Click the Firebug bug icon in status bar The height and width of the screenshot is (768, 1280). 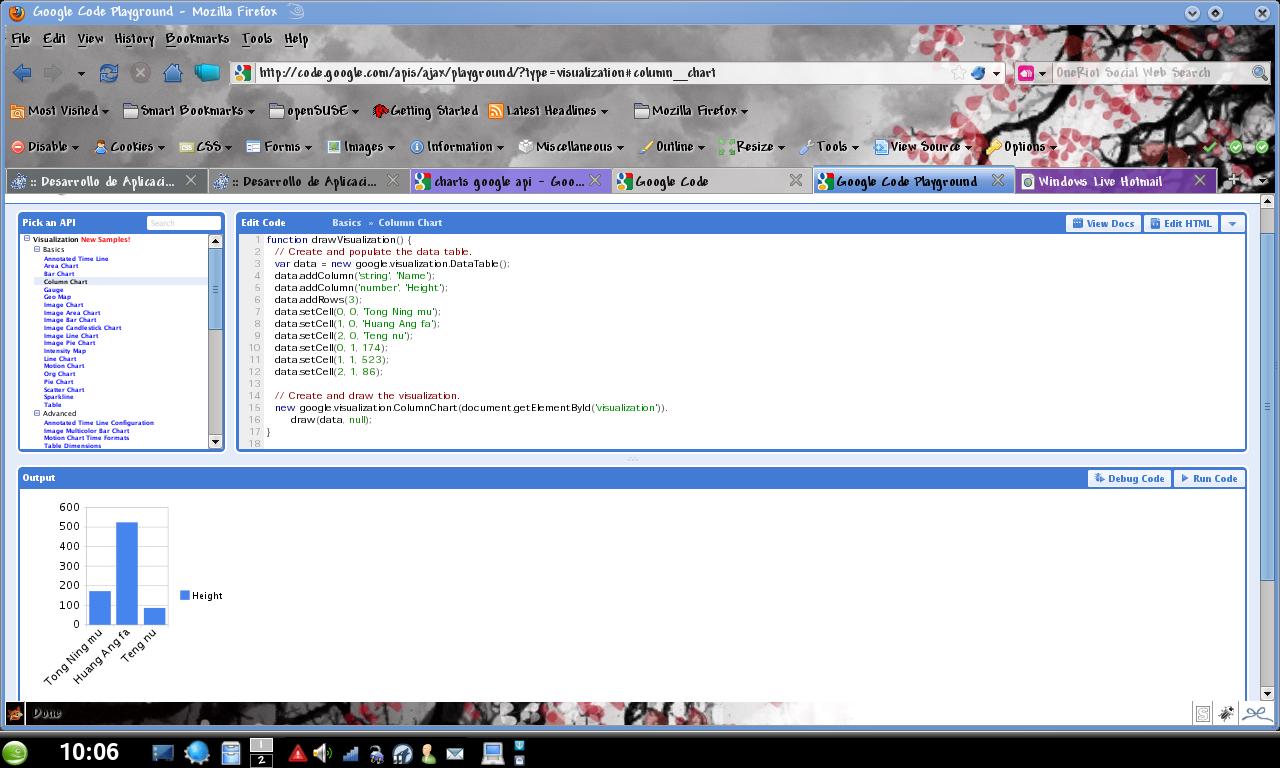(1225, 712)
